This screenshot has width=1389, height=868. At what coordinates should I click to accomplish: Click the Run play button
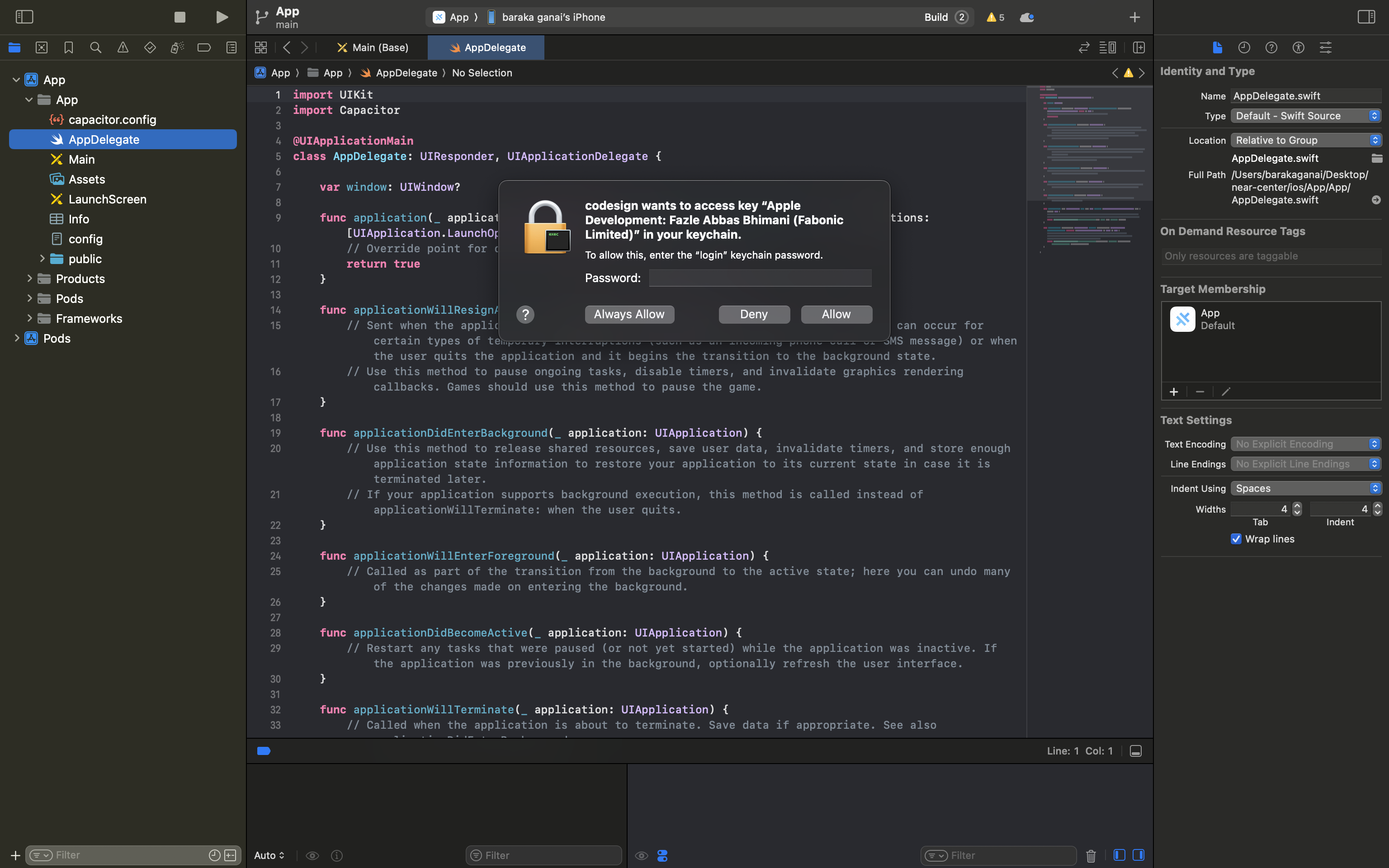[x=222, y=17]
